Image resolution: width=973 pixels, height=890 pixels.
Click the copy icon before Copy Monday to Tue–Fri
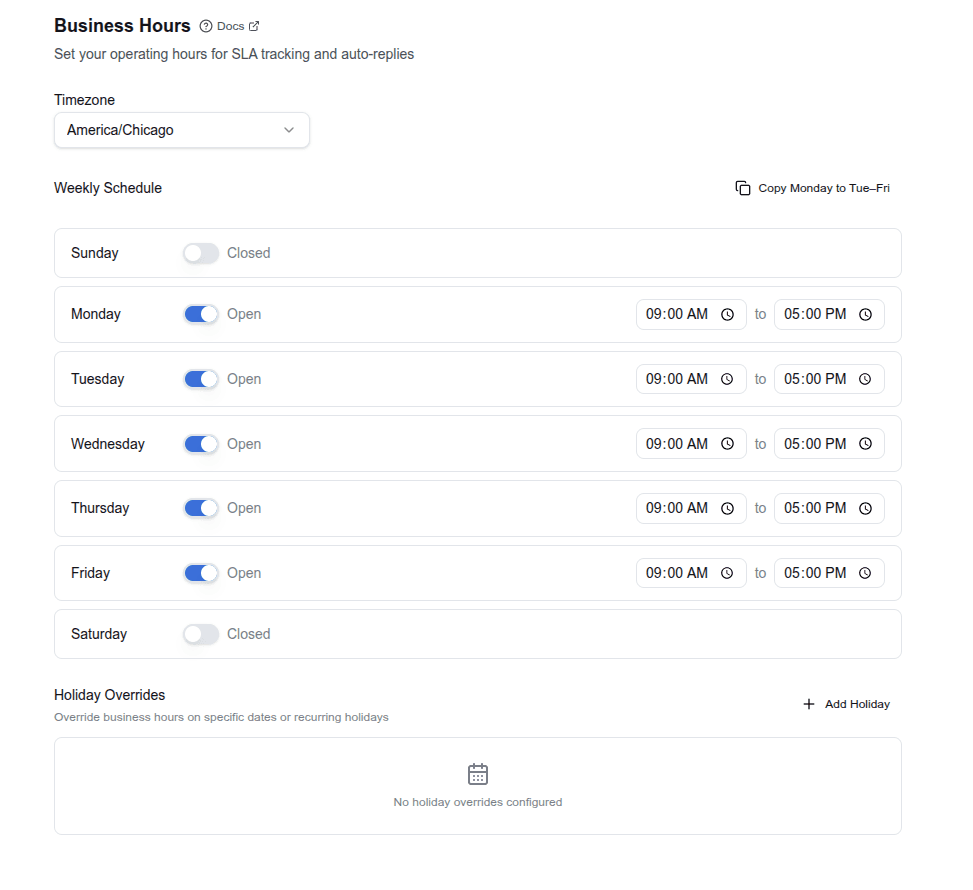(742, 187)
